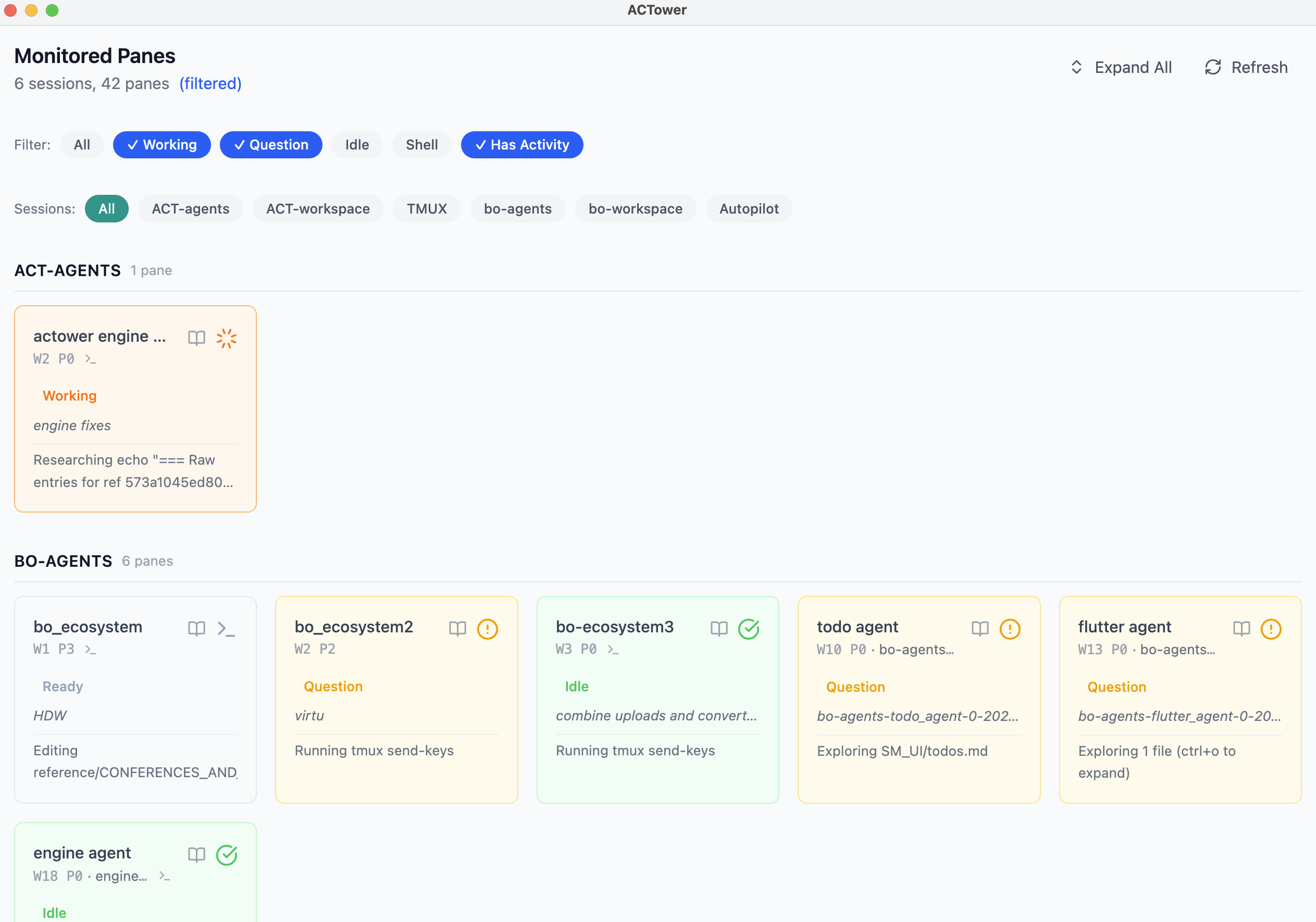Click the BO-AGENTS section heading

tap(64, 561)
